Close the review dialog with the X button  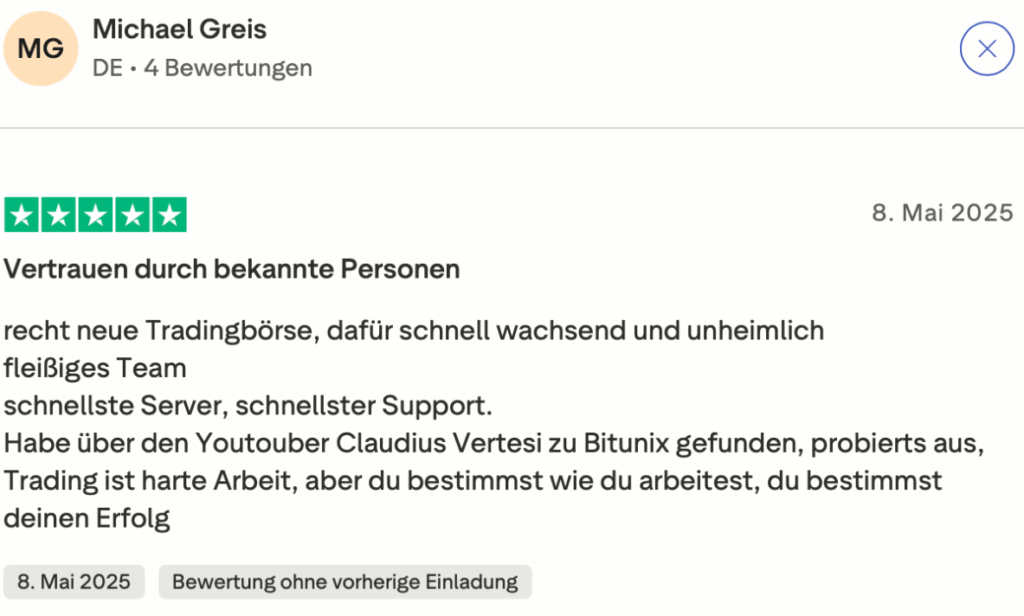pos(987,48)
